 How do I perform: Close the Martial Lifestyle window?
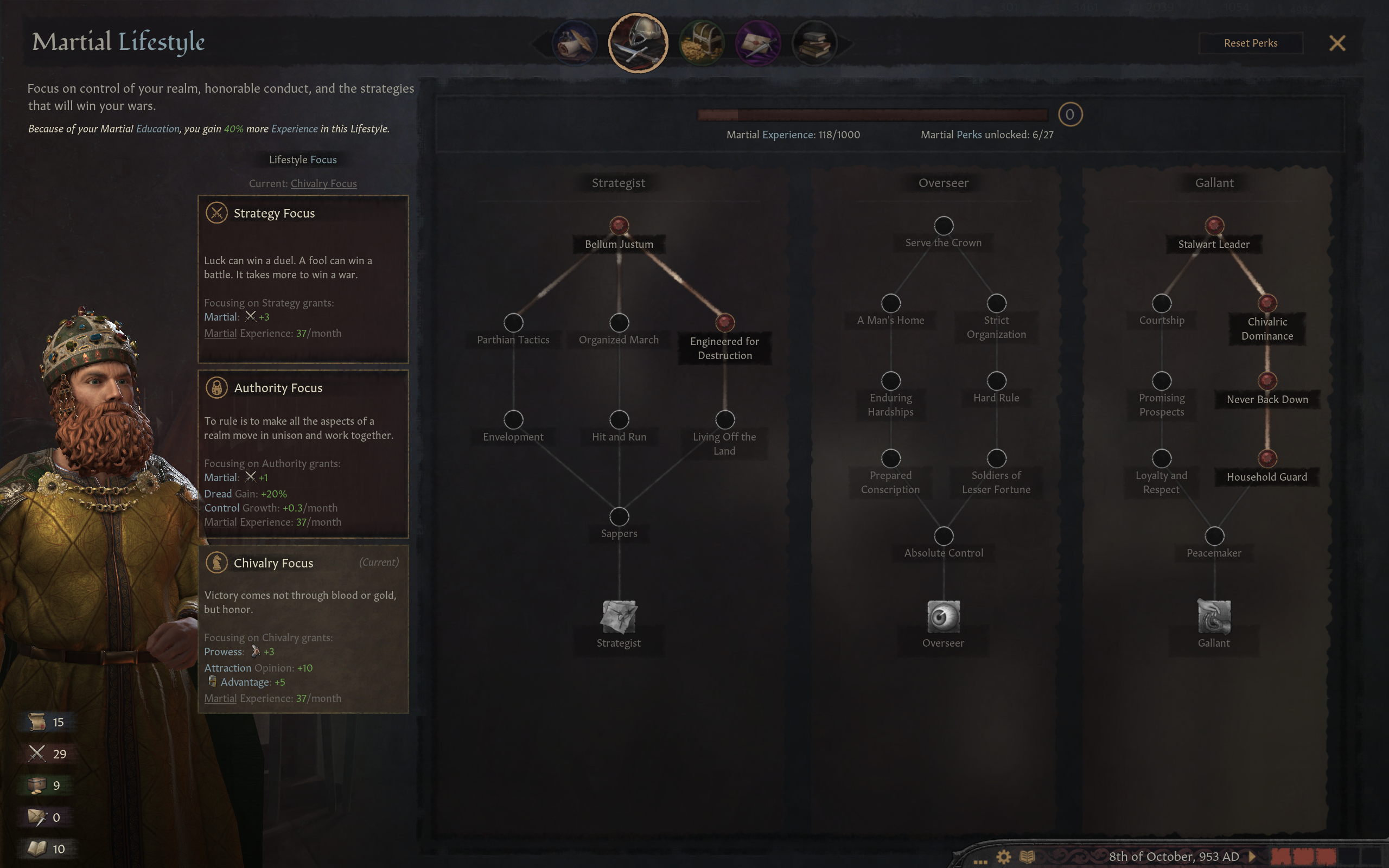click(1337, 43)
